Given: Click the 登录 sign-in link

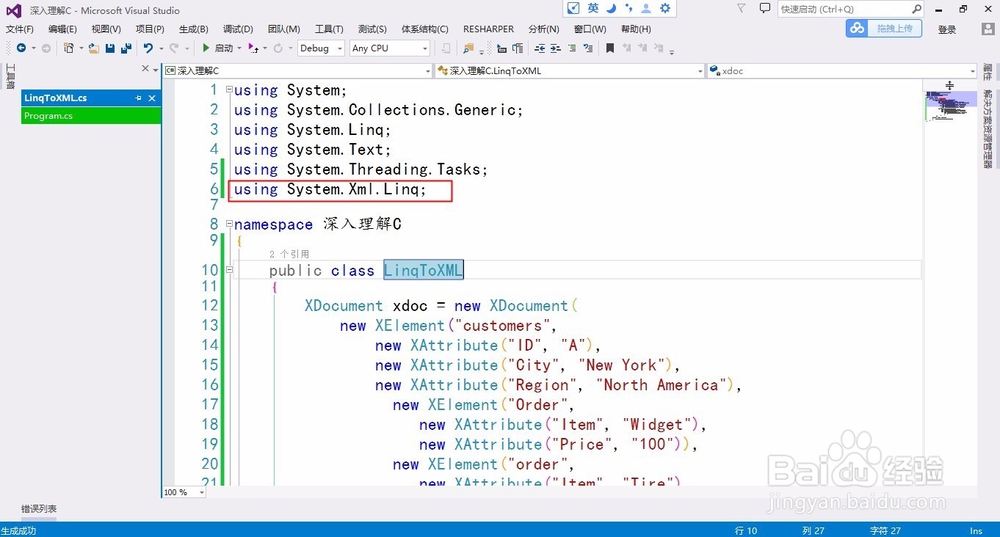Looking at the screenshot, I should 947,29.
